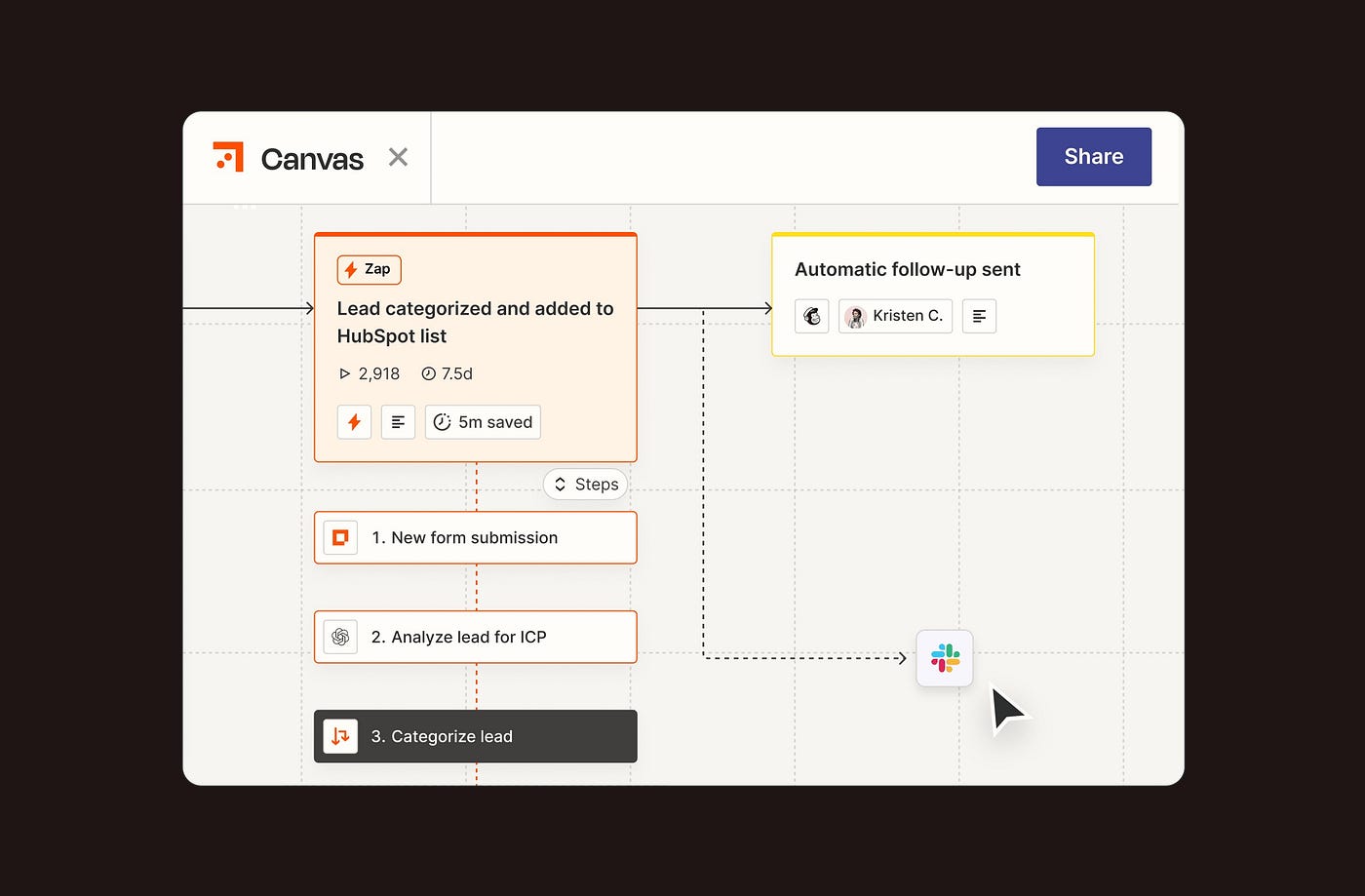Close the Canvas panel with the X

pos(398,157)
